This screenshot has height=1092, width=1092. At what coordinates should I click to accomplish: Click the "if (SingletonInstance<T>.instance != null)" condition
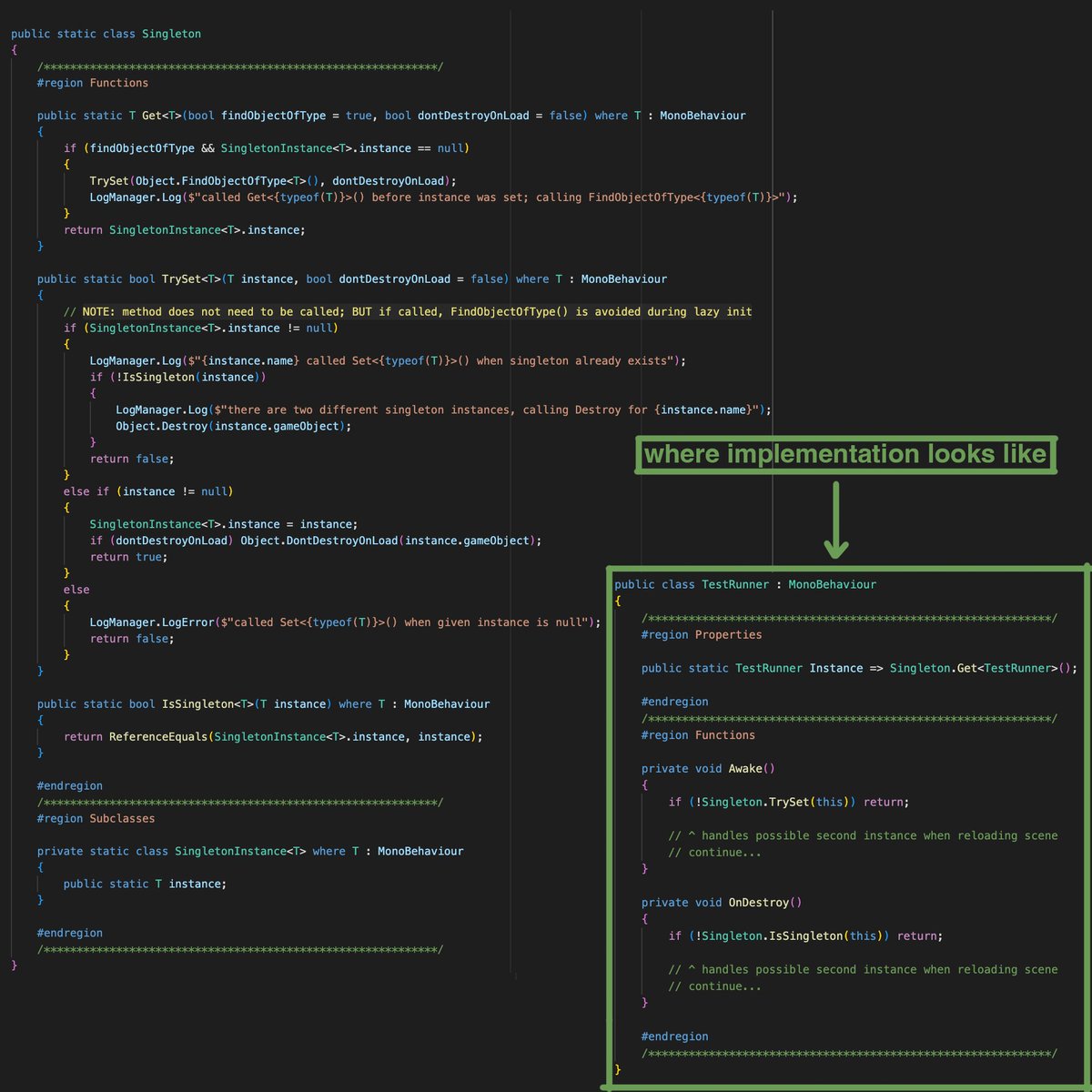click(x=201, y=329)
